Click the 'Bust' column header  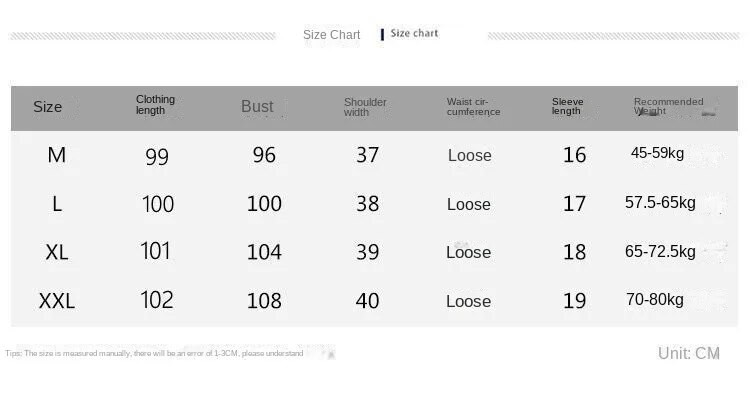pos(257,107)
